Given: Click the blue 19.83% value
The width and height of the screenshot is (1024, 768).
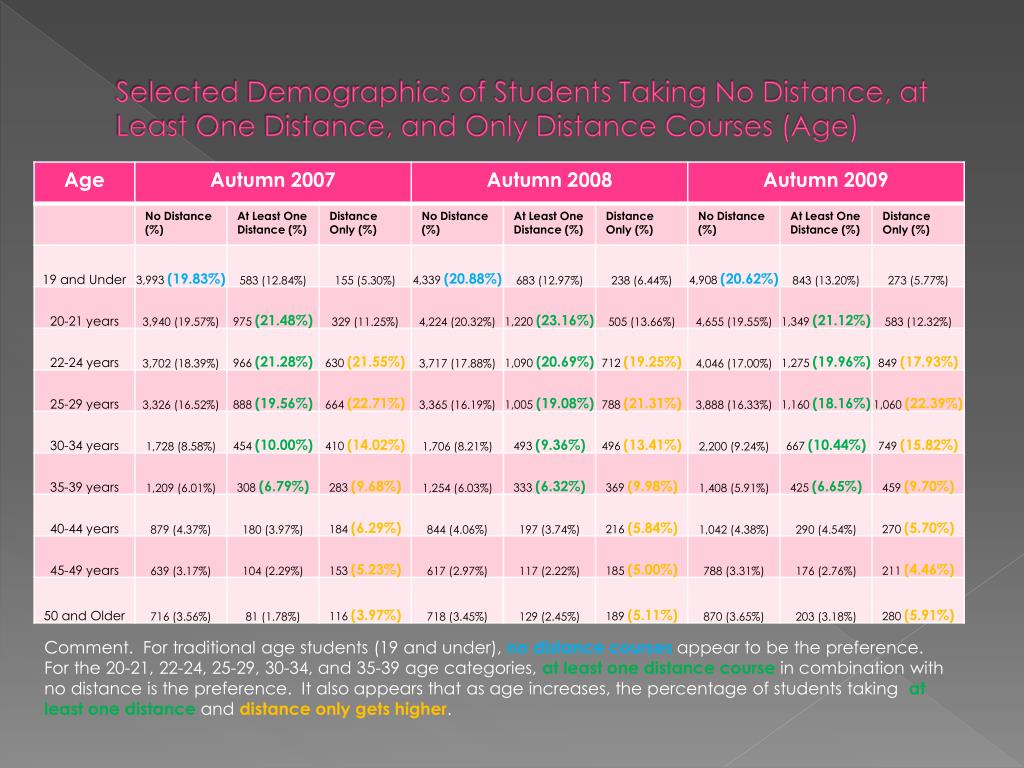Looking at the screenshot, I should (x=197, y=279).
